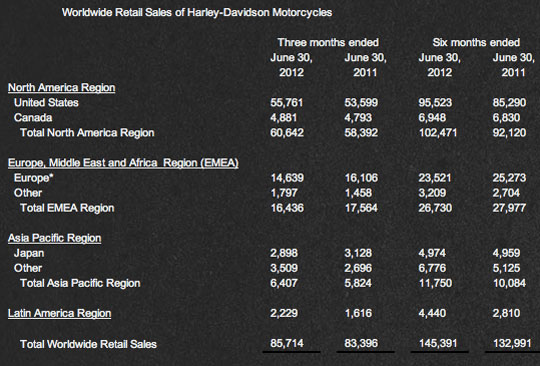Click Total EMEA Region value 16,436
Screen dimensions: 540x366
(x=287, y=208)
